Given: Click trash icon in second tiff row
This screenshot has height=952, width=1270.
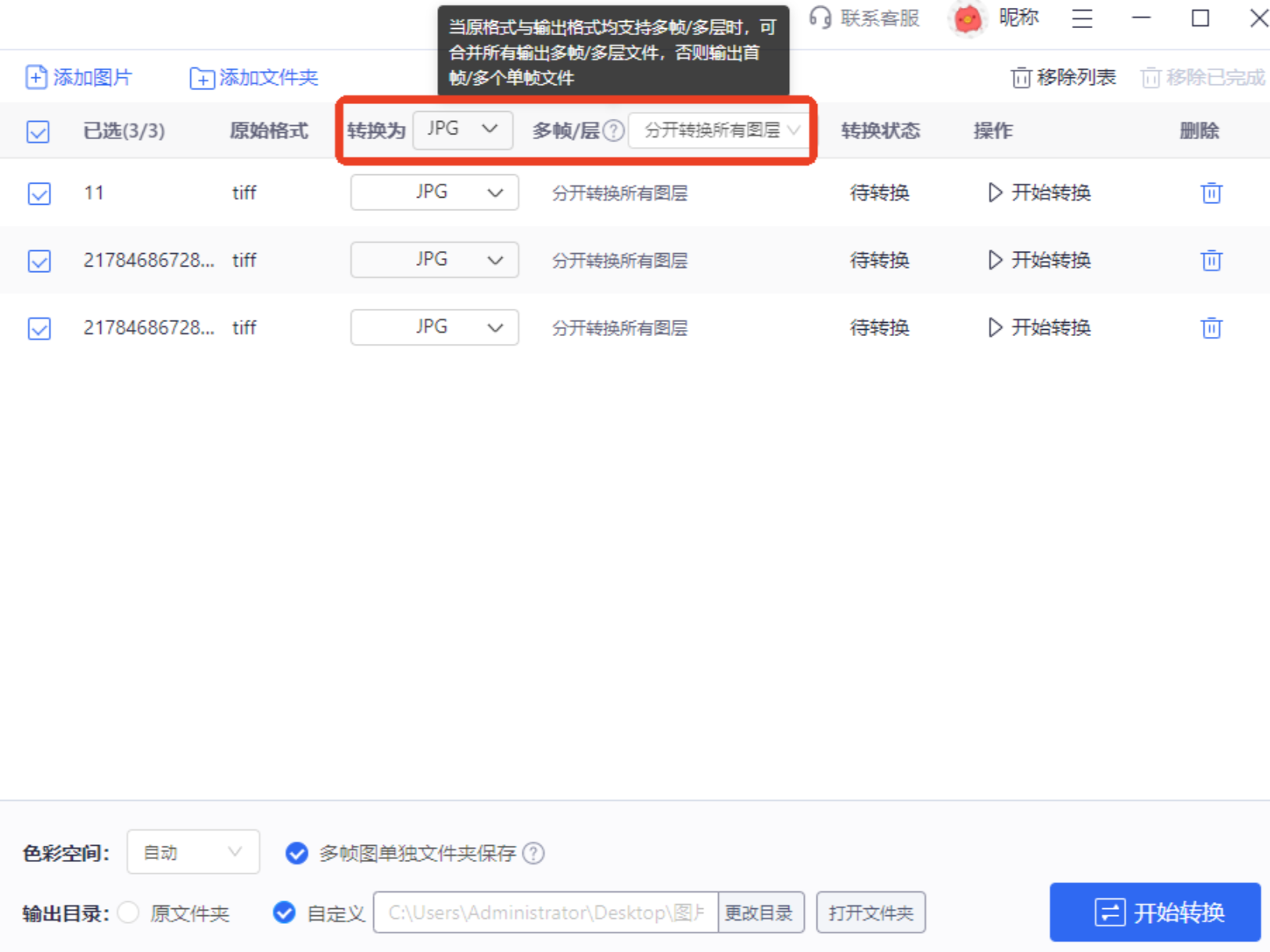Looking at the screenshot, I should 1211,260.
